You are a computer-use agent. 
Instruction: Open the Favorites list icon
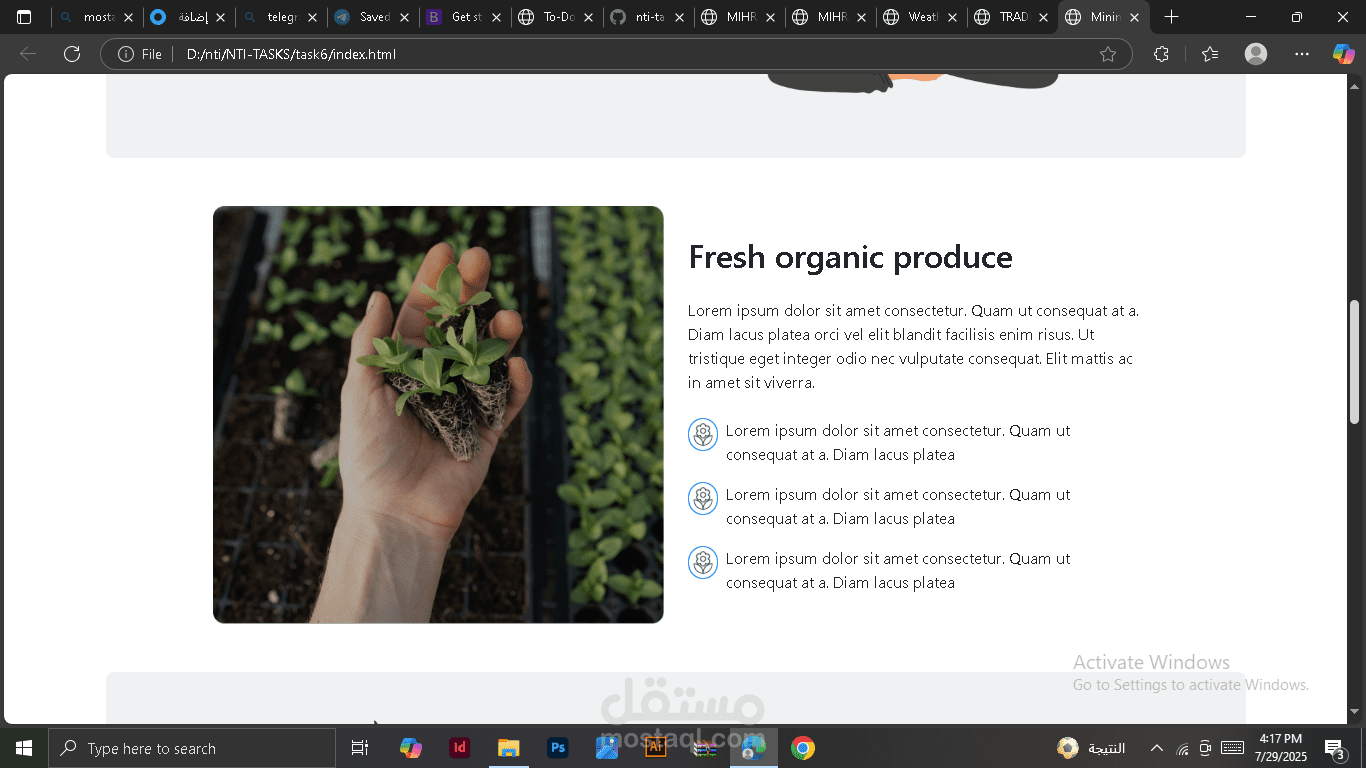click(x=1210, y=54)
